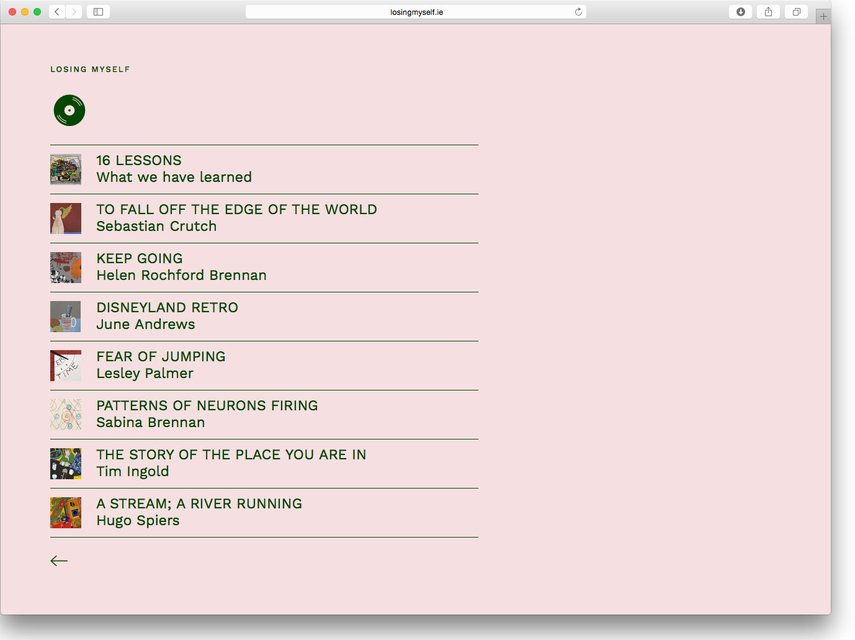Click the left arrow below the list

click(59, 561)
